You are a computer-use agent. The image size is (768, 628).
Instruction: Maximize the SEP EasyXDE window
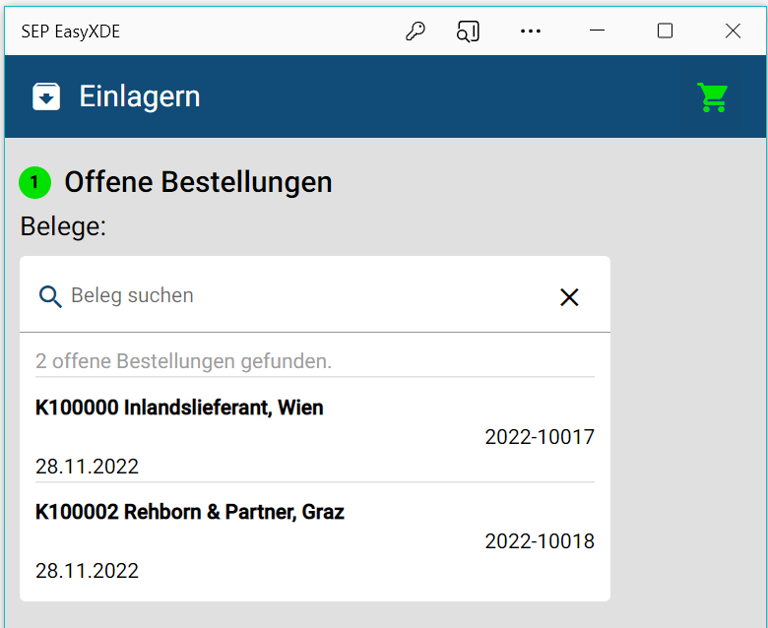(x=665, y=31)
